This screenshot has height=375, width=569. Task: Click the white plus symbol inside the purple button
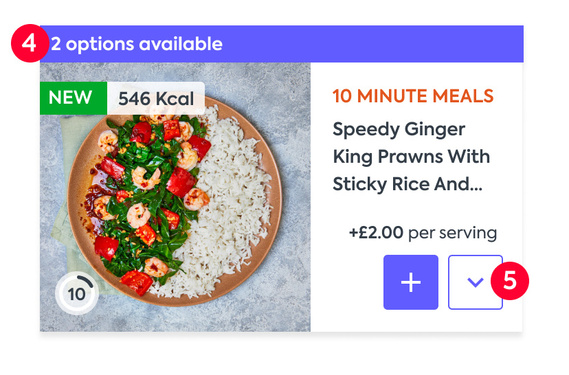411,282
